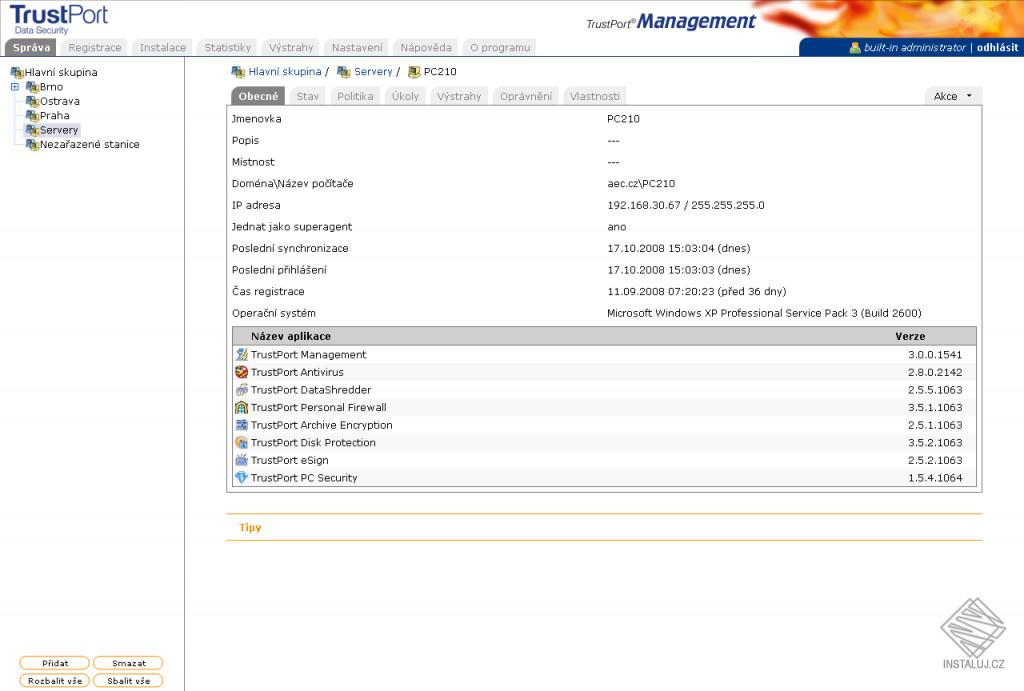Viewport: 1024px width, 691px height.
Task: Click the Hlavní skupina group icon in the tree
Action: pos(16,72)
